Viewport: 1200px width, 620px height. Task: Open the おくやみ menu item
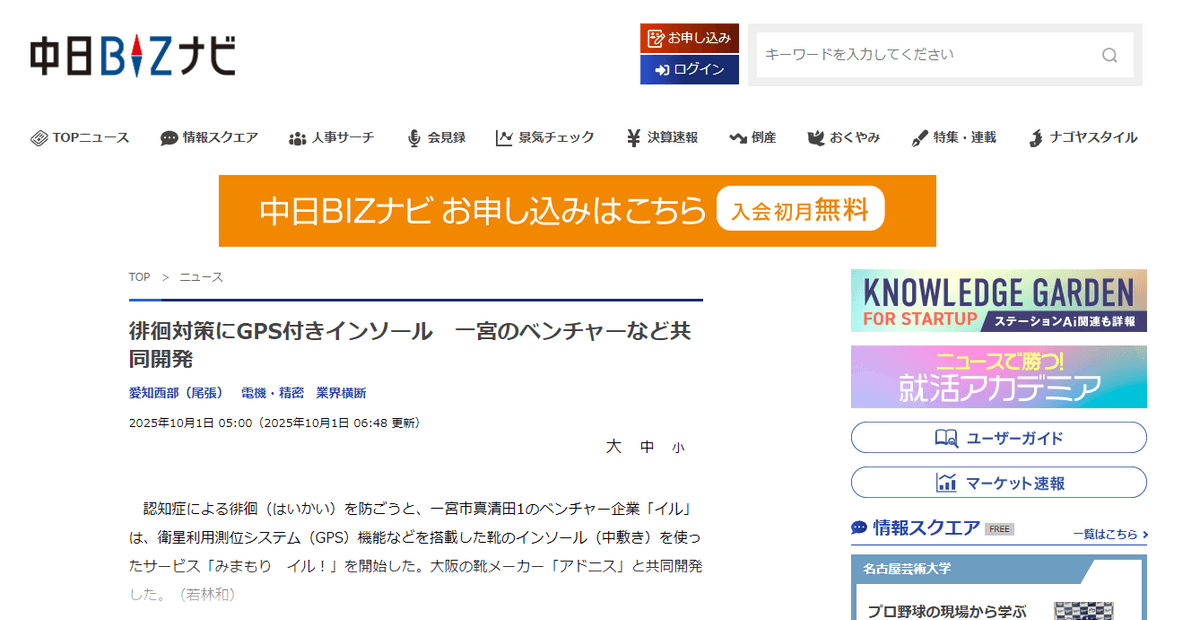coord(843,138)
